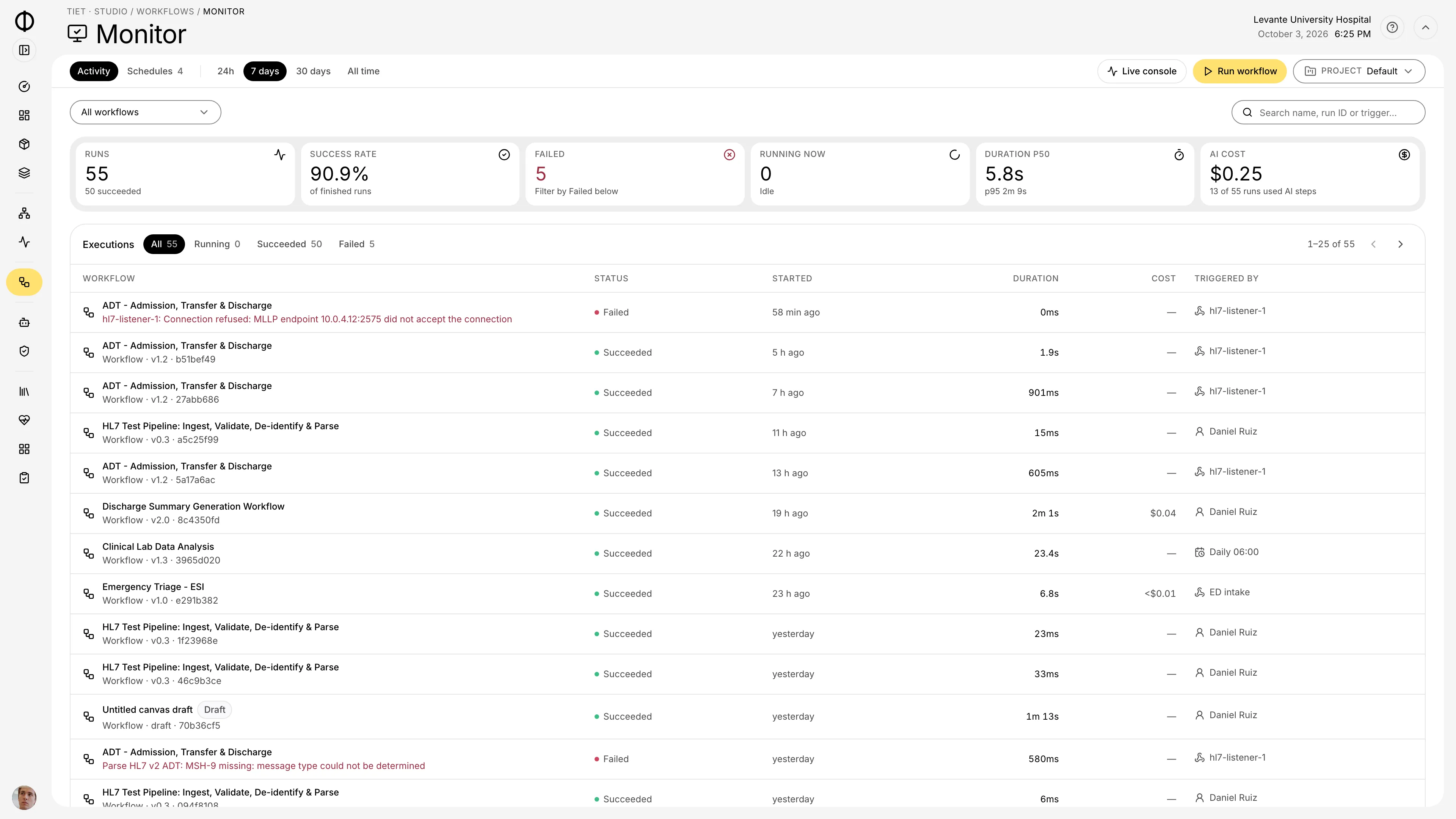The image size is (1456, 819).
Task: Select the 7 days time range
Action: coord(265,71)
